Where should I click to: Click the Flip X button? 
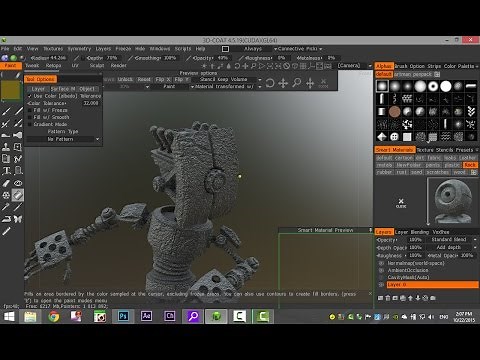pyautogui.click(x=163, y=79)
